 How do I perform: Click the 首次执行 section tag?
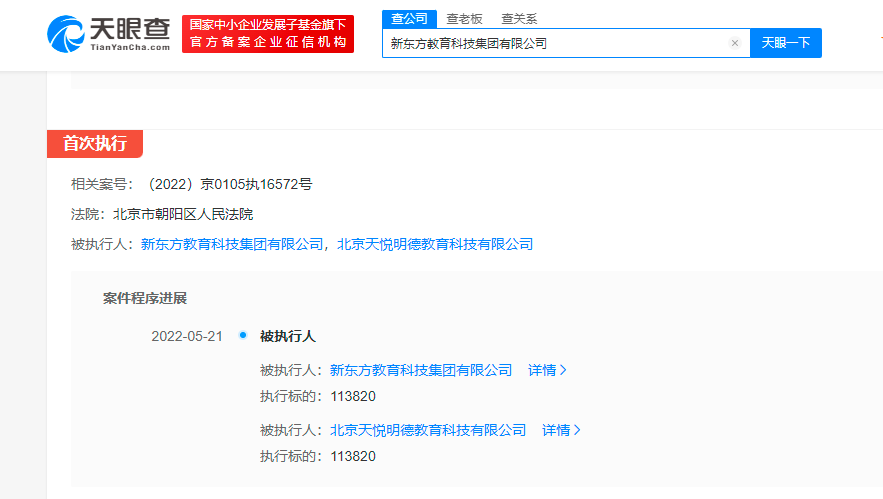(x=95, y=143)
